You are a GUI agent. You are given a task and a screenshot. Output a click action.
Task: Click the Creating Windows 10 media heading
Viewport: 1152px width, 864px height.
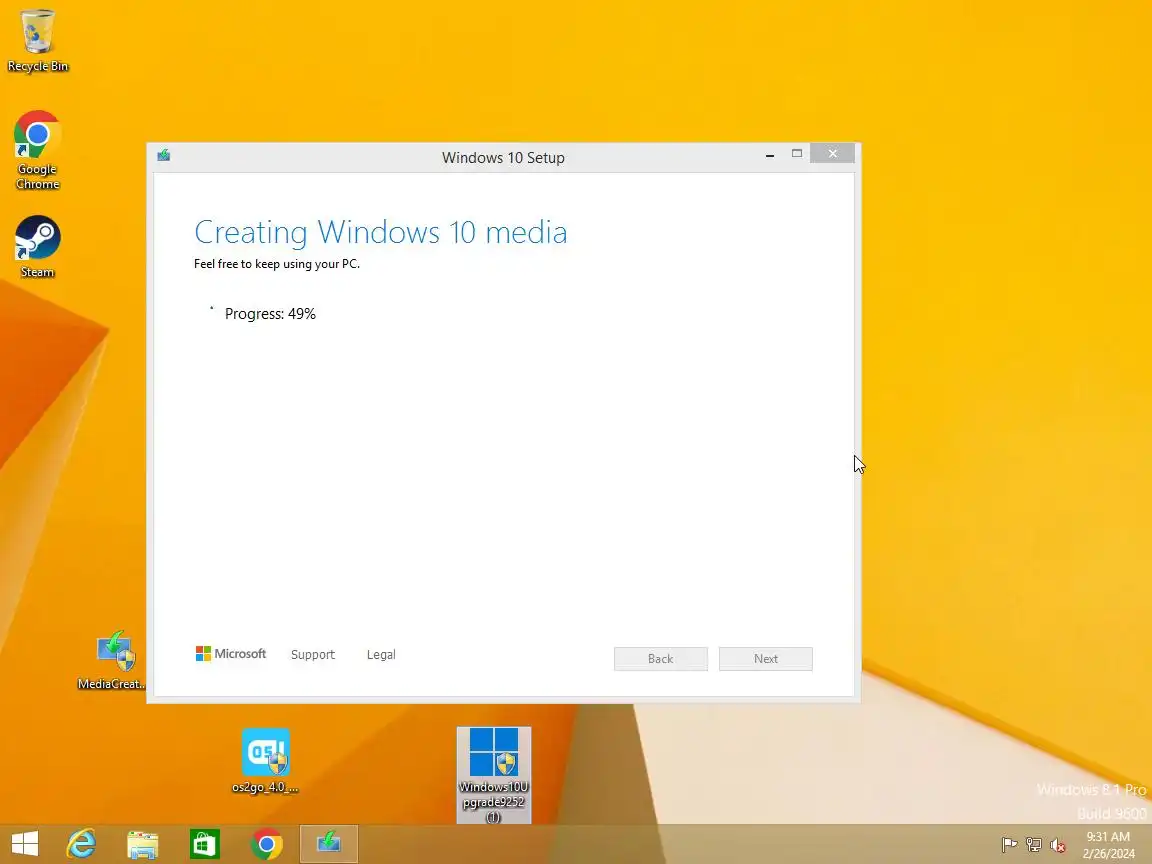pos(381,232)
